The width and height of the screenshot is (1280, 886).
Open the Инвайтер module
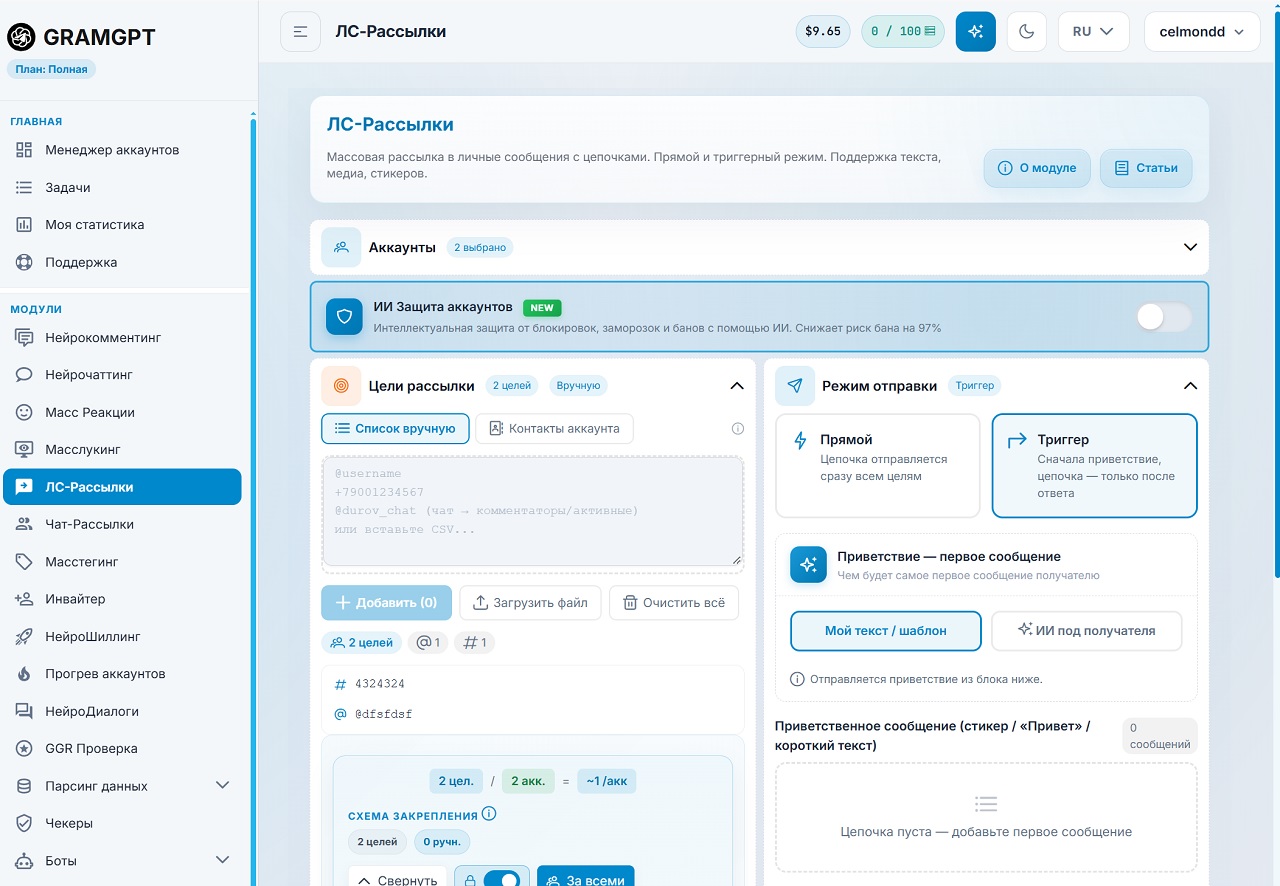click(122, 599)
